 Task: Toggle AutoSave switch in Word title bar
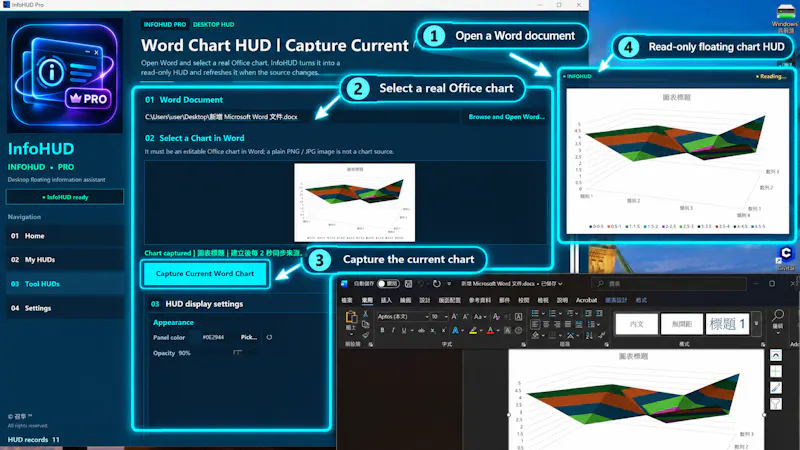[x=388, y=284]
